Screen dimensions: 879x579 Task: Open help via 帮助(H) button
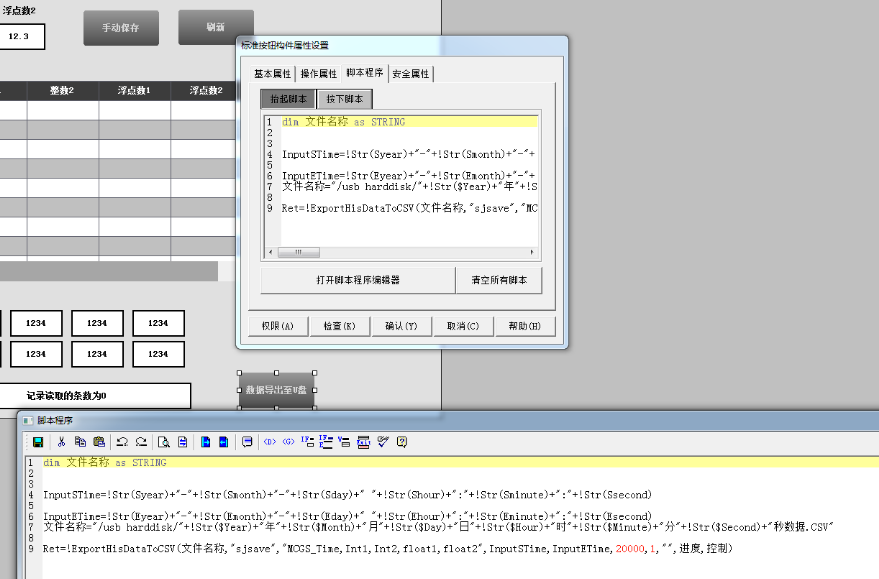pyautogui.click(x=525, y=326)
